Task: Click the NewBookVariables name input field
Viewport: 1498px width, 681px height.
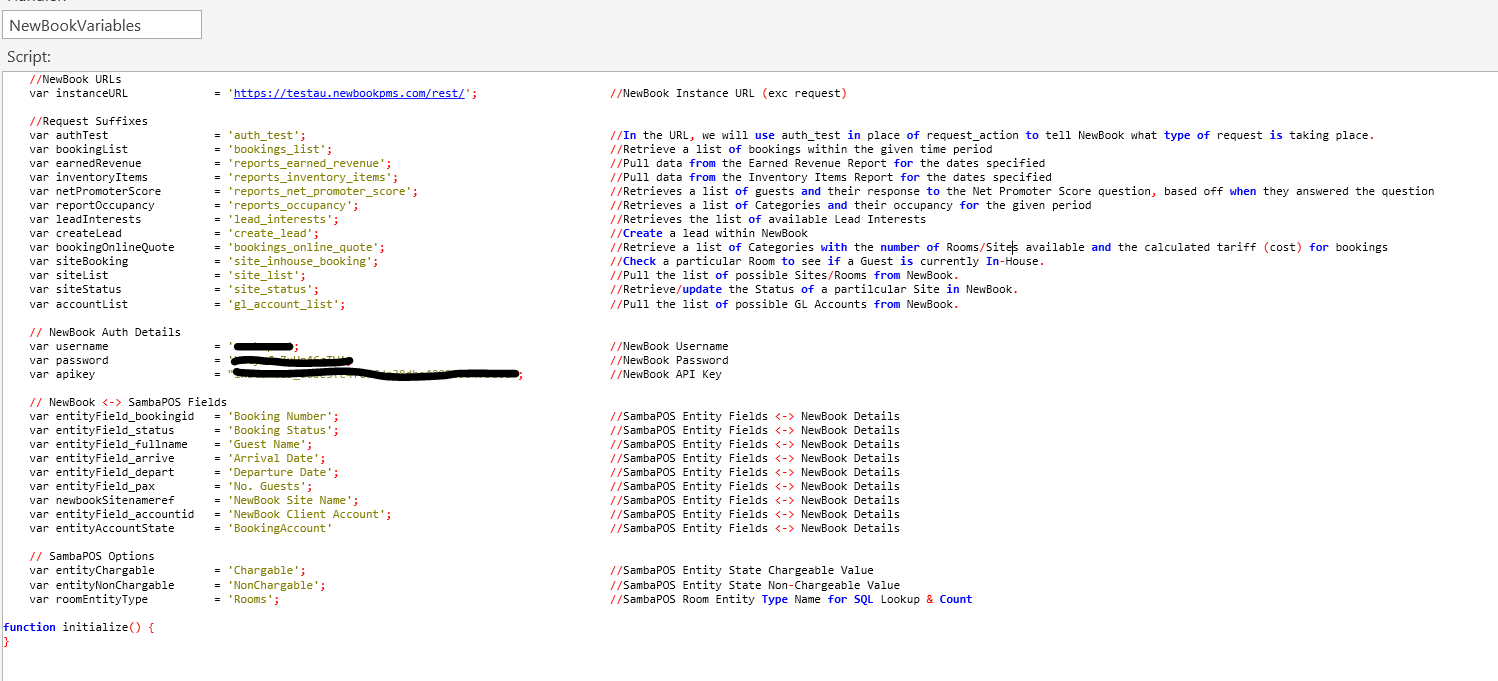Action: [101, 25]
